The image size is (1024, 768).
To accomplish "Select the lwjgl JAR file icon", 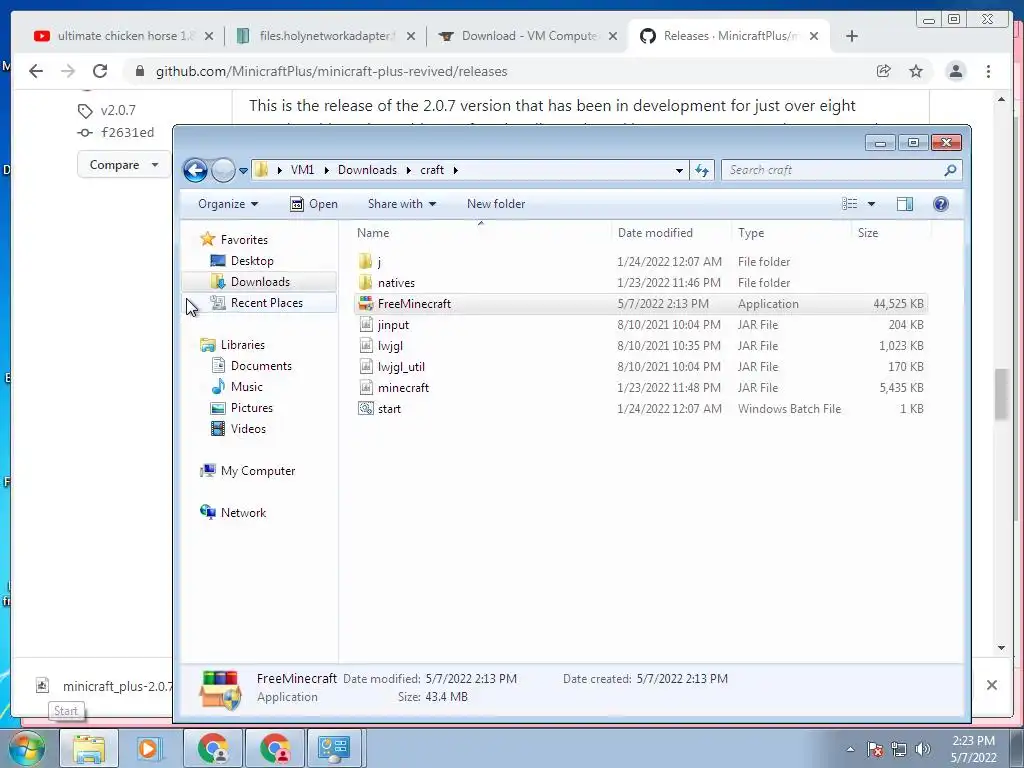I will click(x=366, y=345).
